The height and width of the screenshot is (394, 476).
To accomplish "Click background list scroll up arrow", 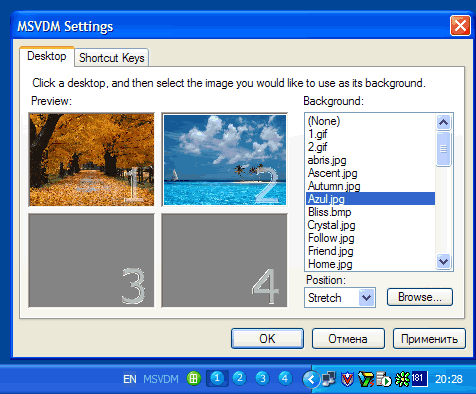I will (x=443, y=122).
